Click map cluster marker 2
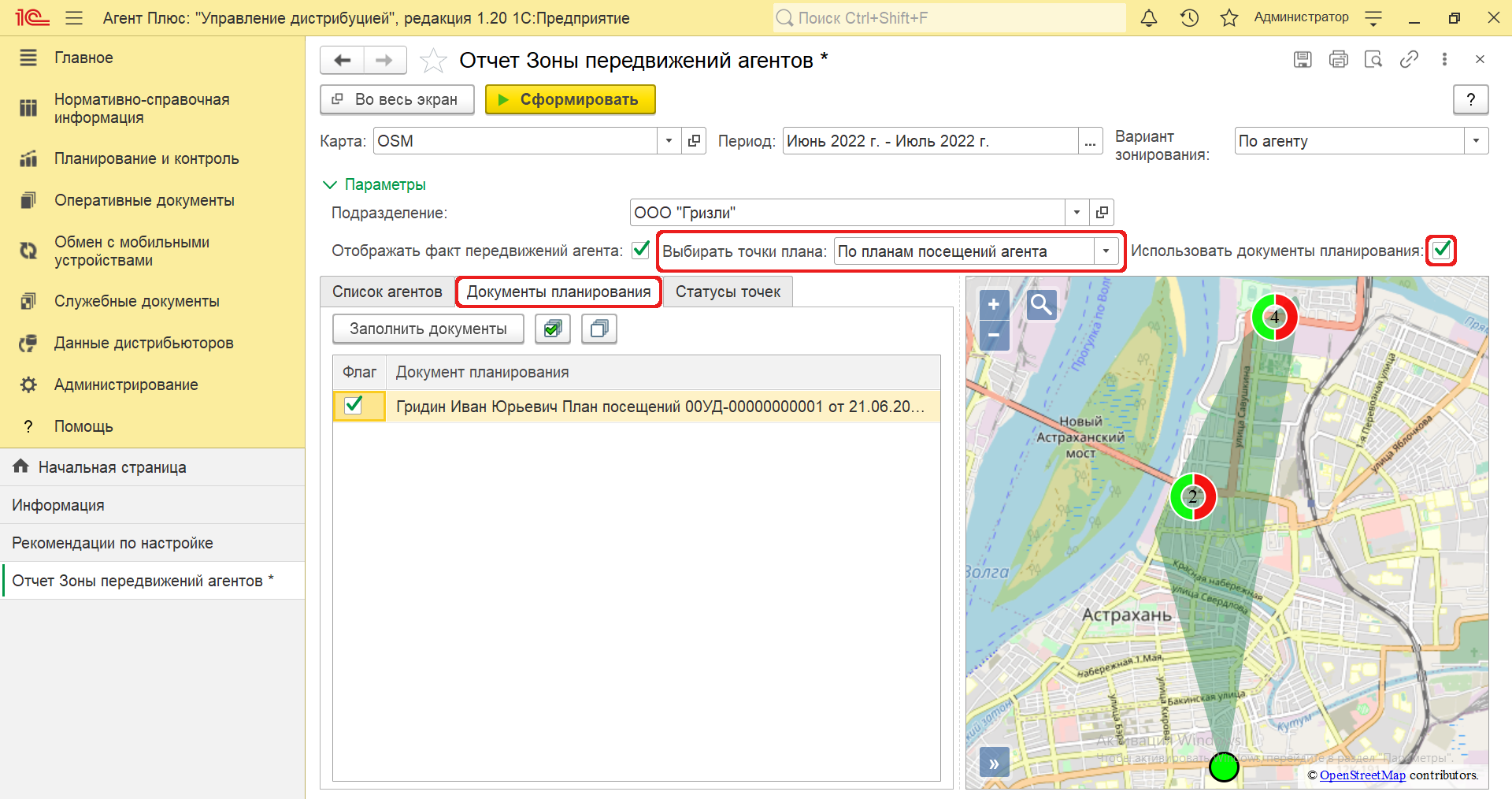 (1193, 496)
